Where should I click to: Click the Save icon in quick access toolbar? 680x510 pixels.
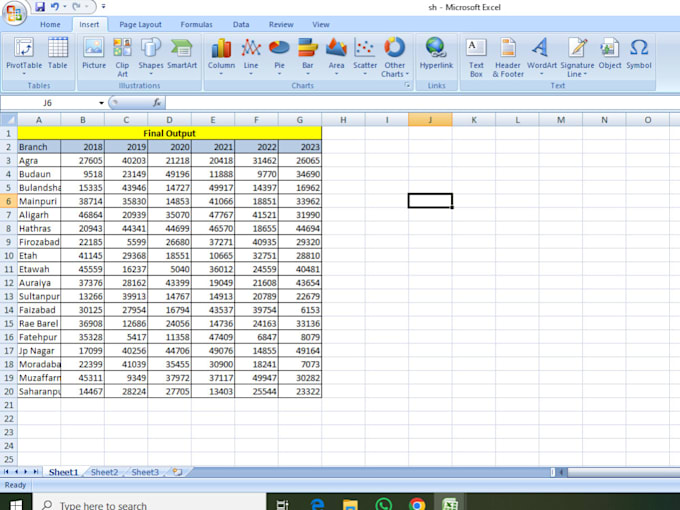point(40,7)
